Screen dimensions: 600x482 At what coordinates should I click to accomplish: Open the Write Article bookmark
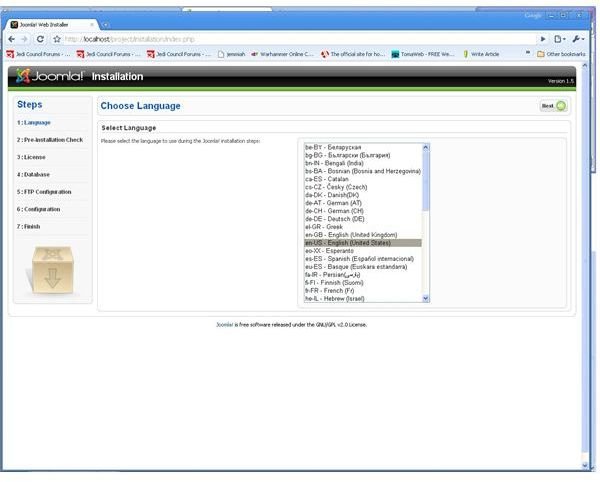pos(481,54)
